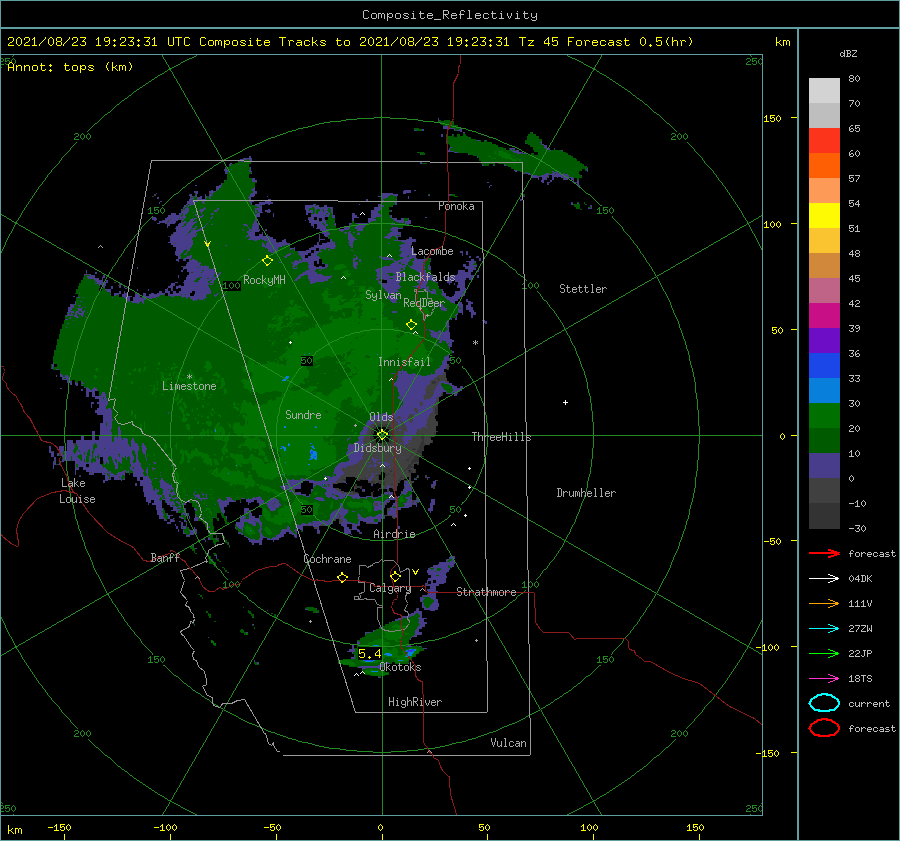Click the ThreeHills label
Image resolution: width=900 pixels, height=841 pixels.
(501, 437)
